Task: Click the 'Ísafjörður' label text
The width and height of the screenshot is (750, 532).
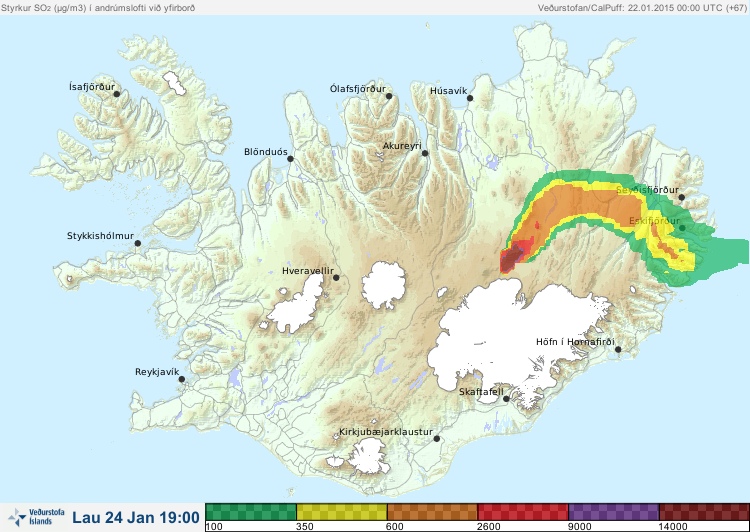Action: click(92, 87)
